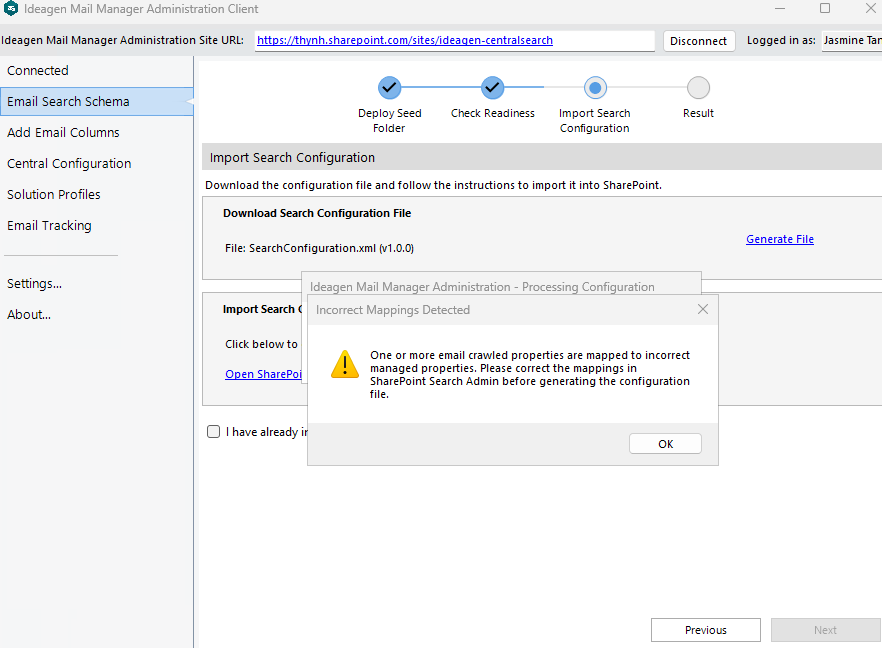Click the Next button
The width and height of the screenshot is (882, 648).
(825, 630)
